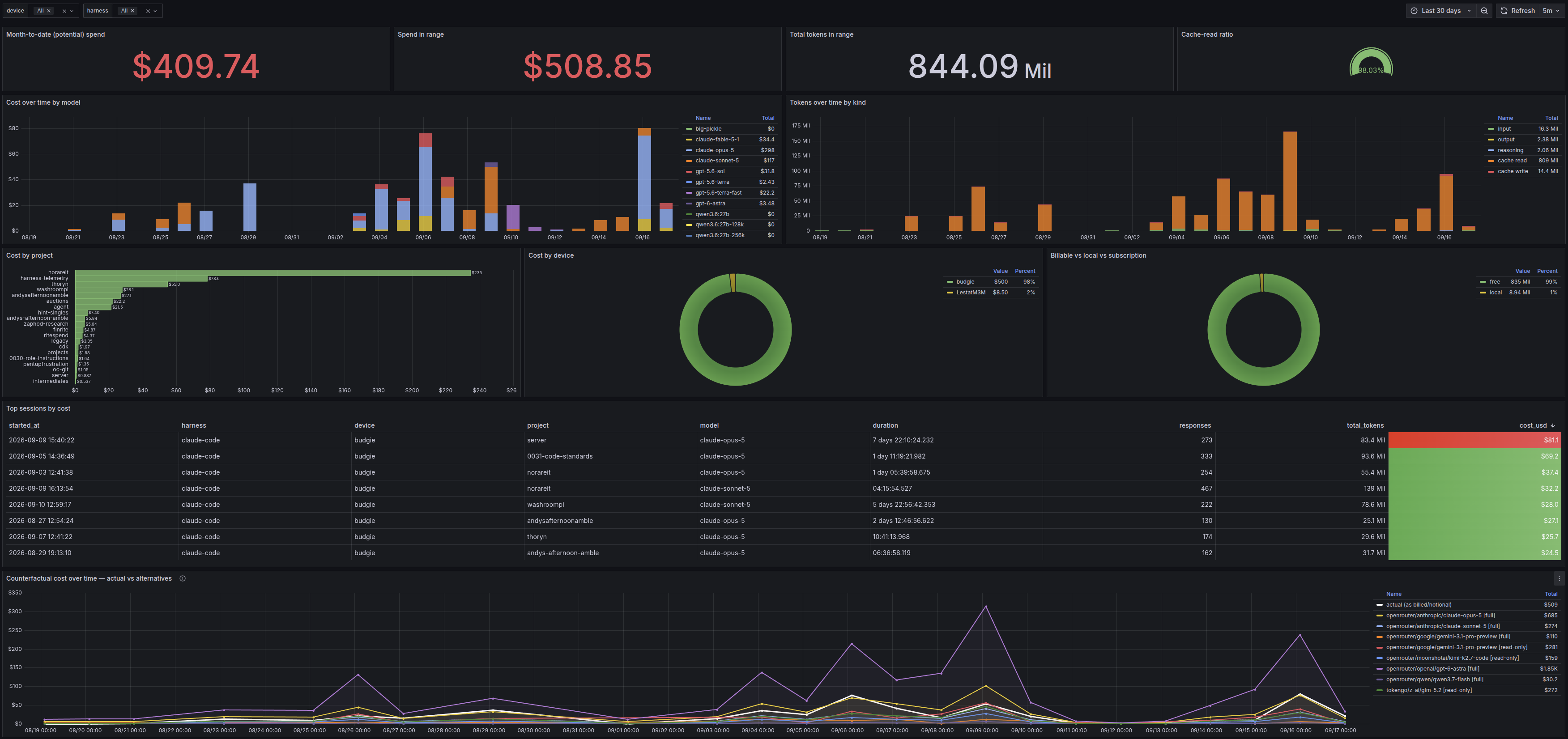Open "Cache-read ratio" panel title

pos(1206,34)
